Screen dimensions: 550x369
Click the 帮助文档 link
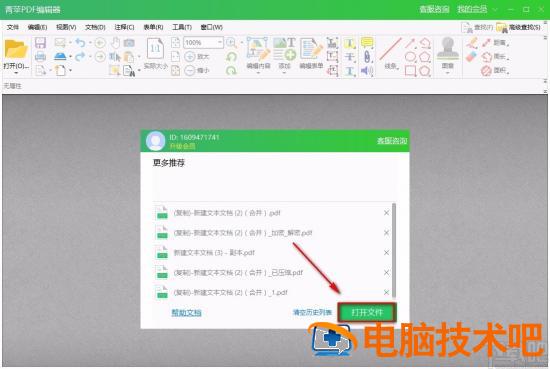[x=186, y=313]
